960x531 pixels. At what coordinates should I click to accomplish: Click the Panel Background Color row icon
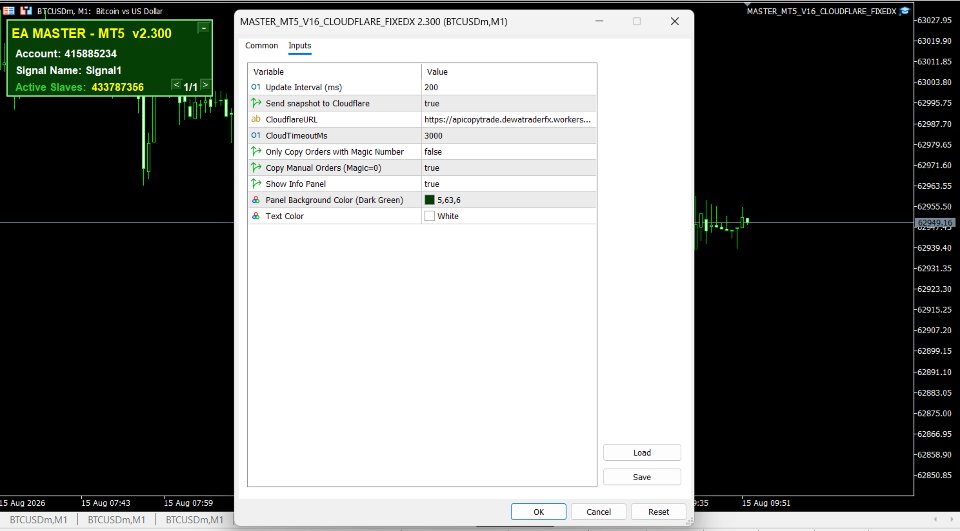click(256, 200)
